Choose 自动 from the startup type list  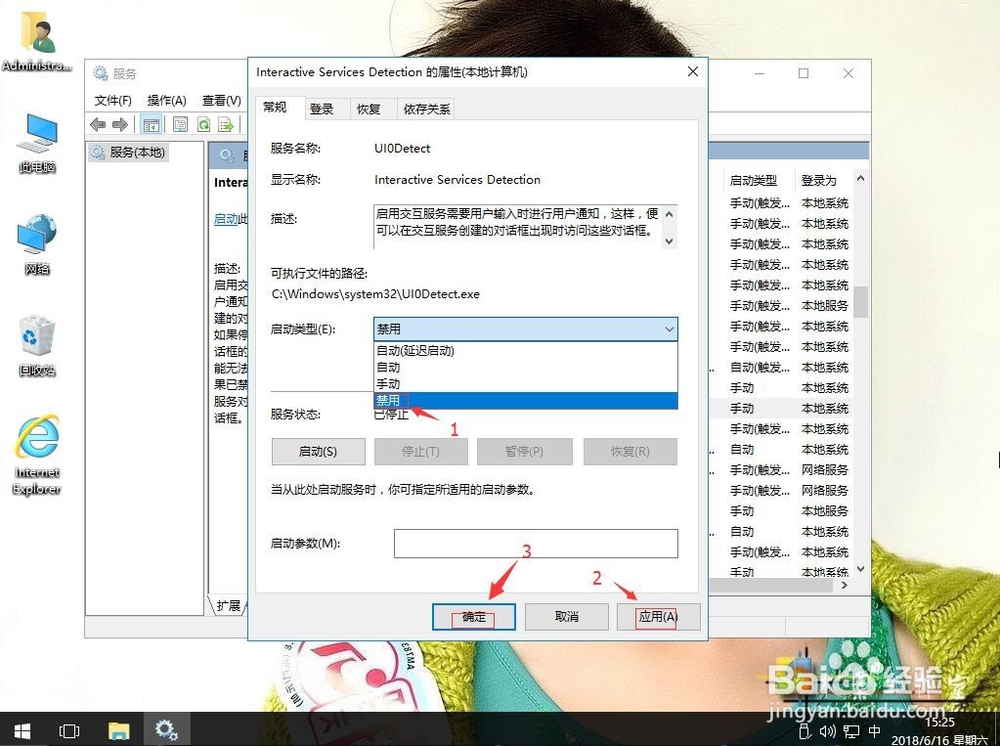point(526,367)
